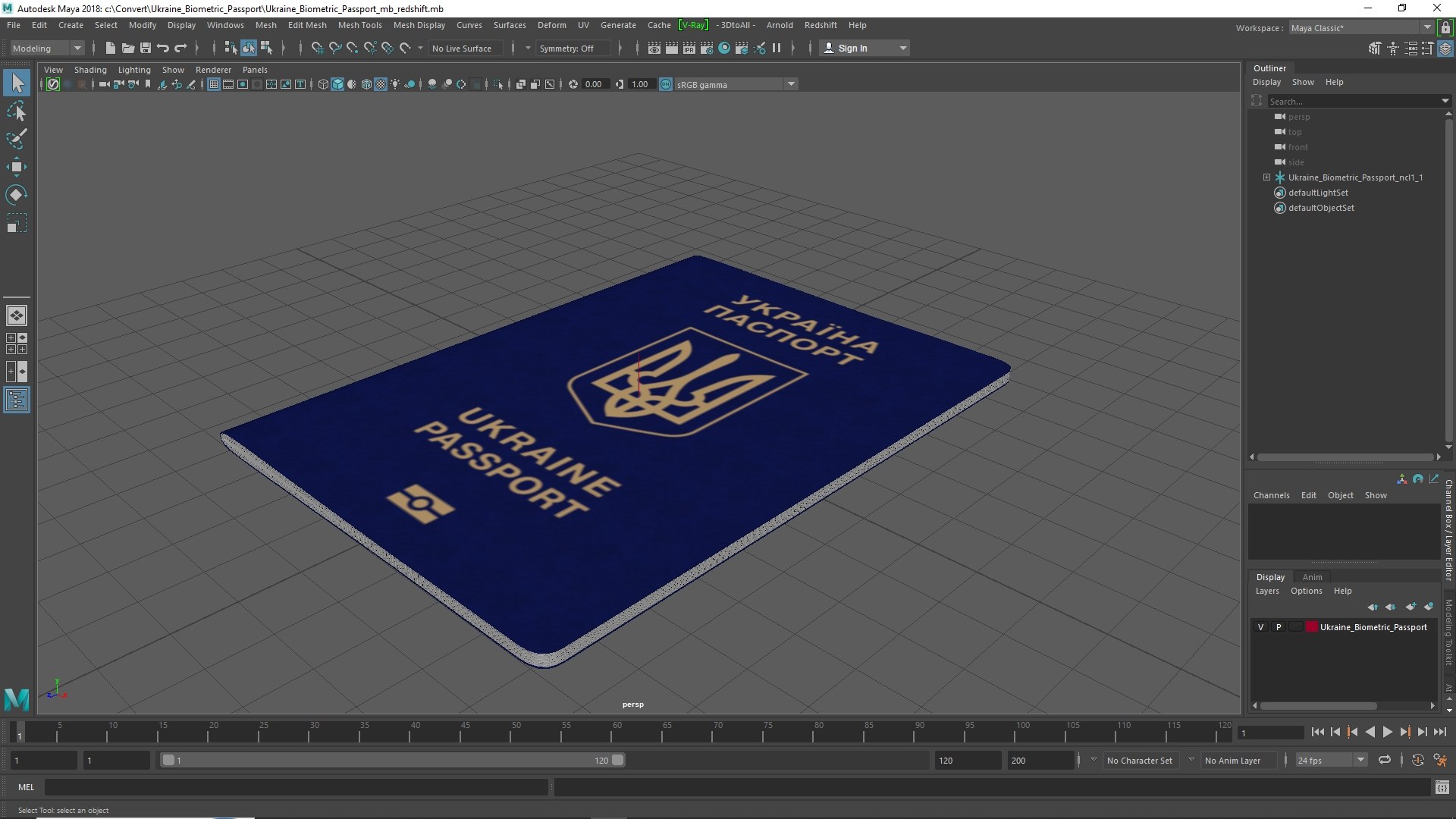1456x819 pixels.
Task: Choose the Rotate tool in toolbox
Action: (x=17, y=195)
